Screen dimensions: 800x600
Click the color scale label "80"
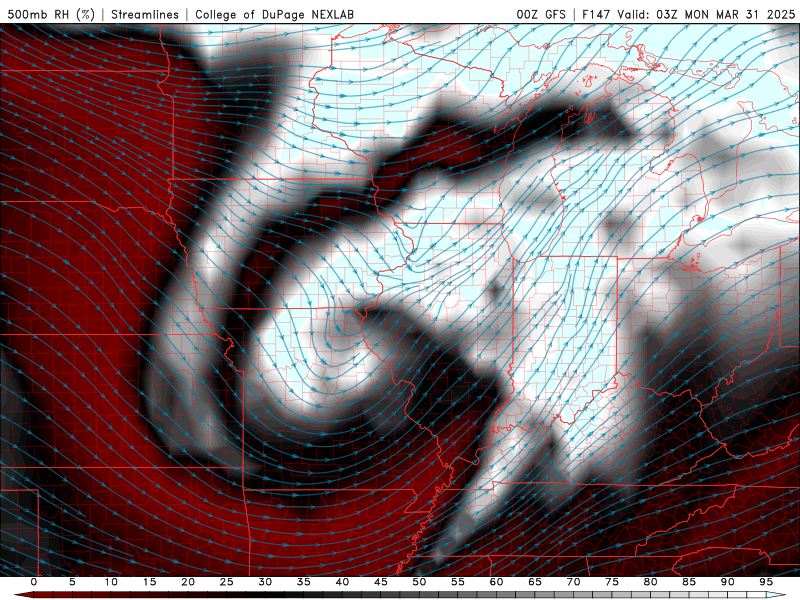[650, 582]
